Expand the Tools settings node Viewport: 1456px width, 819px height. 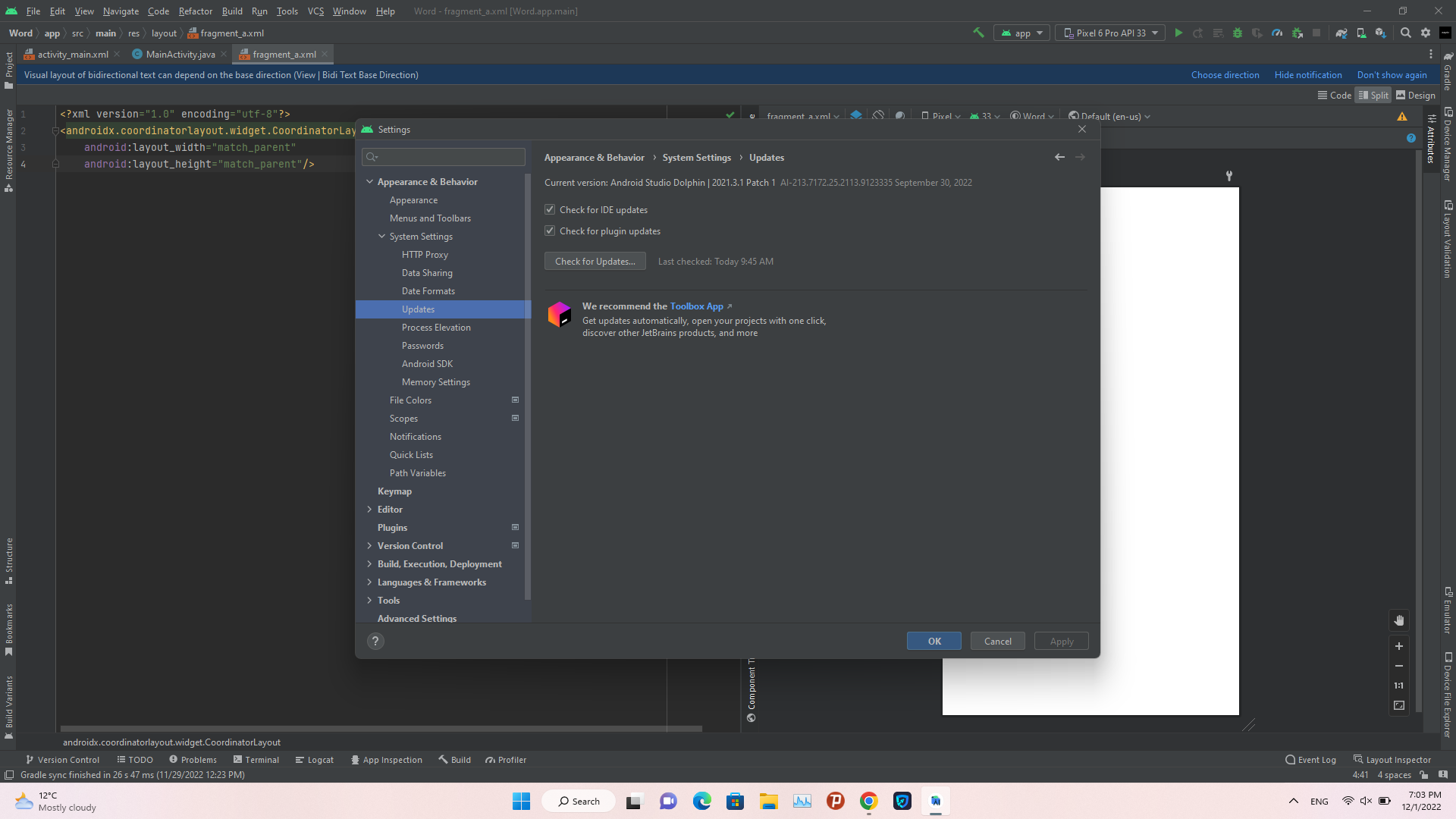369,601
